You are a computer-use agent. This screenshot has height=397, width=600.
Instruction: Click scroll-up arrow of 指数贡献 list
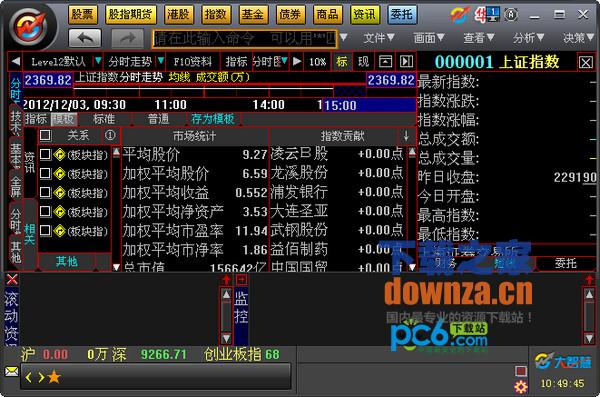click(412, 152)
